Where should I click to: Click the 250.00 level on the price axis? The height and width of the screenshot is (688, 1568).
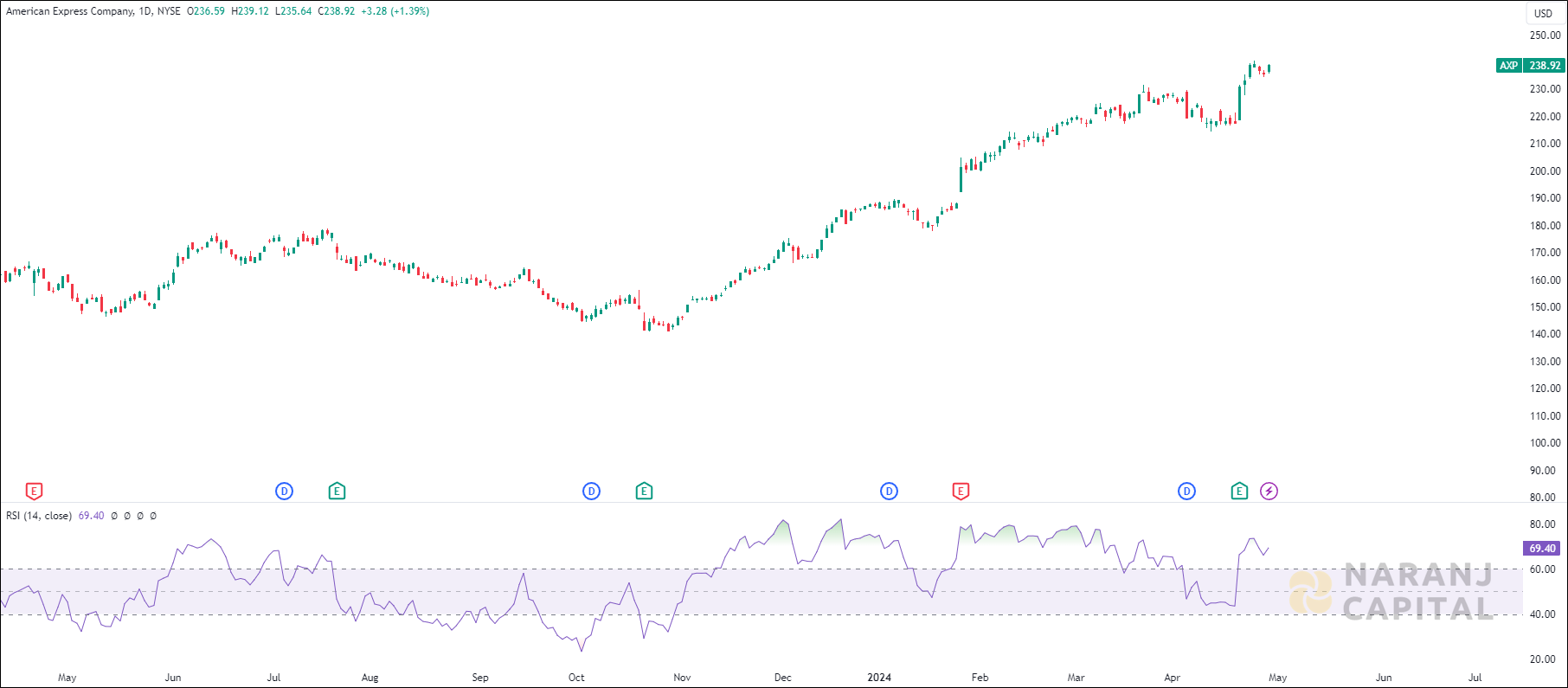(x=1545, y=35)
